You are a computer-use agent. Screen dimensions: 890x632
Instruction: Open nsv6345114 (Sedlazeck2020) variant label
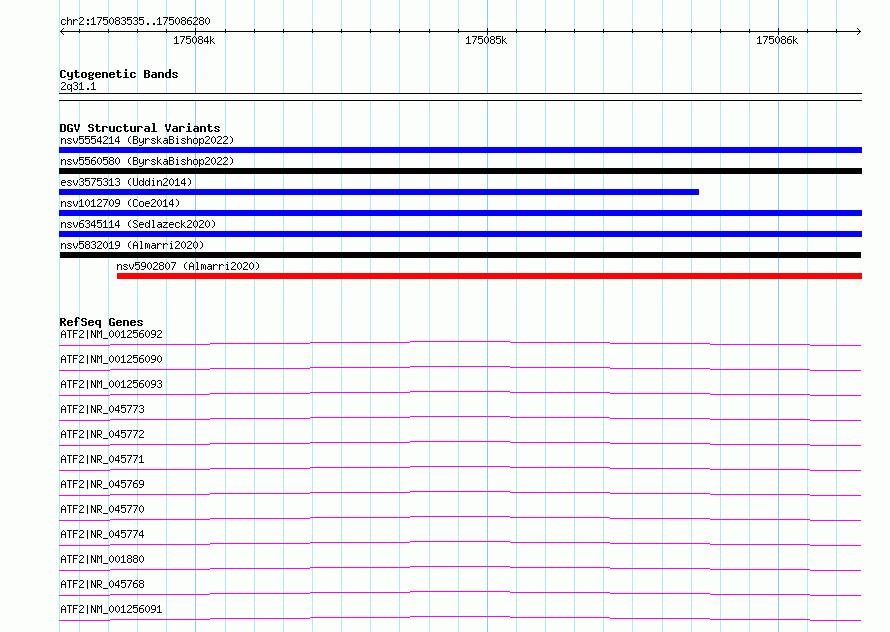click(x=138, y=224)
